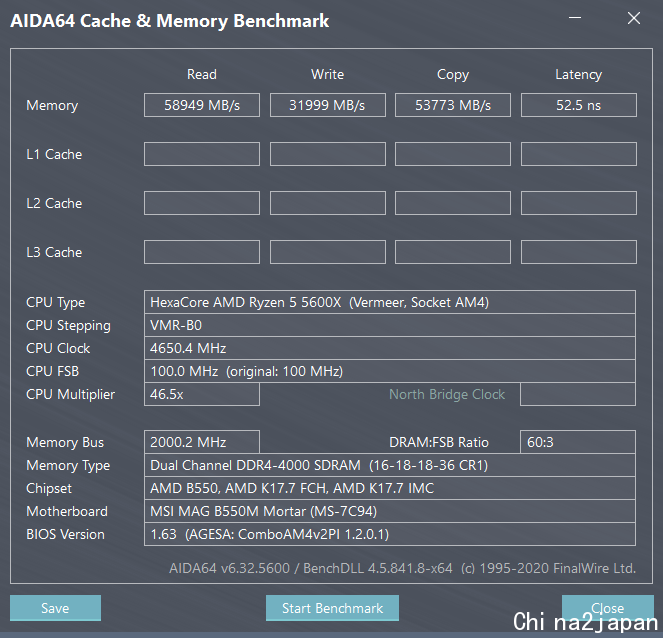Screen dimensions: 663x638
Task: Click the North Bridge Clock label
Action: click(x=447, y=394)
